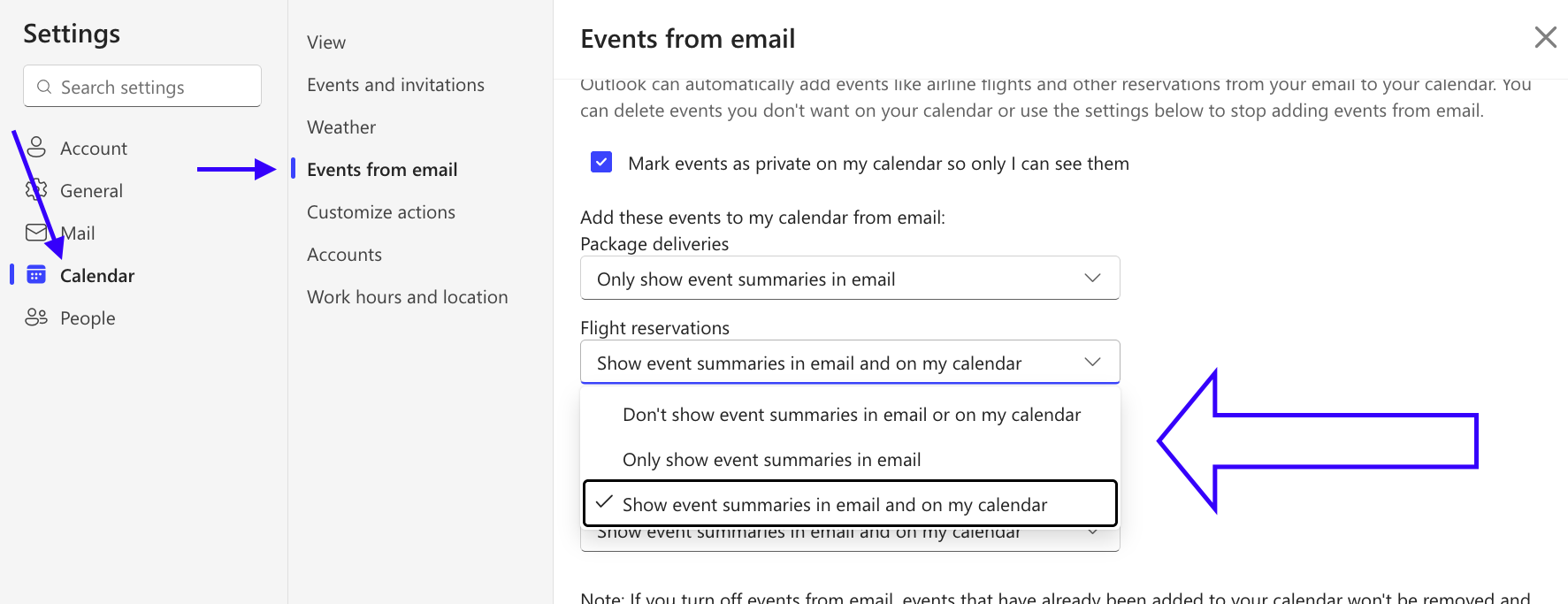
Task: Collapse the Flight reservations dropdown chevron
Action: (1092, 363)
